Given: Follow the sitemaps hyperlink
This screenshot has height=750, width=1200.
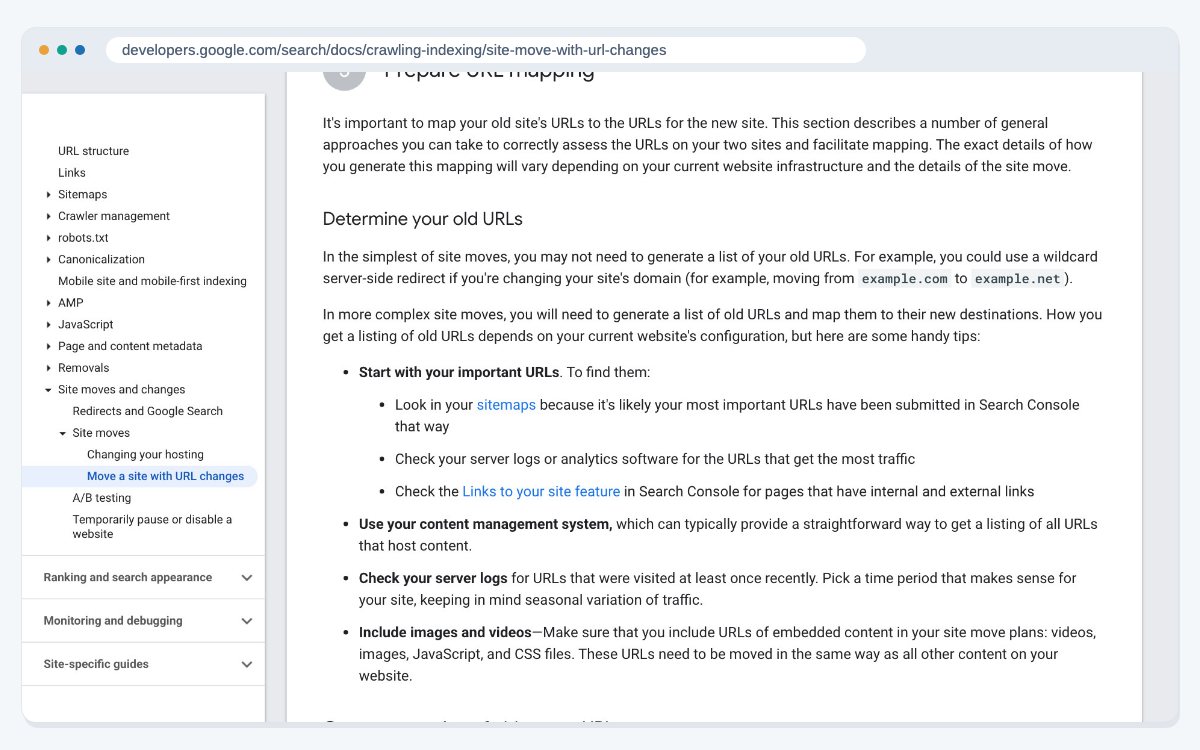Looking at the screenshot, I should coord(506,405).
